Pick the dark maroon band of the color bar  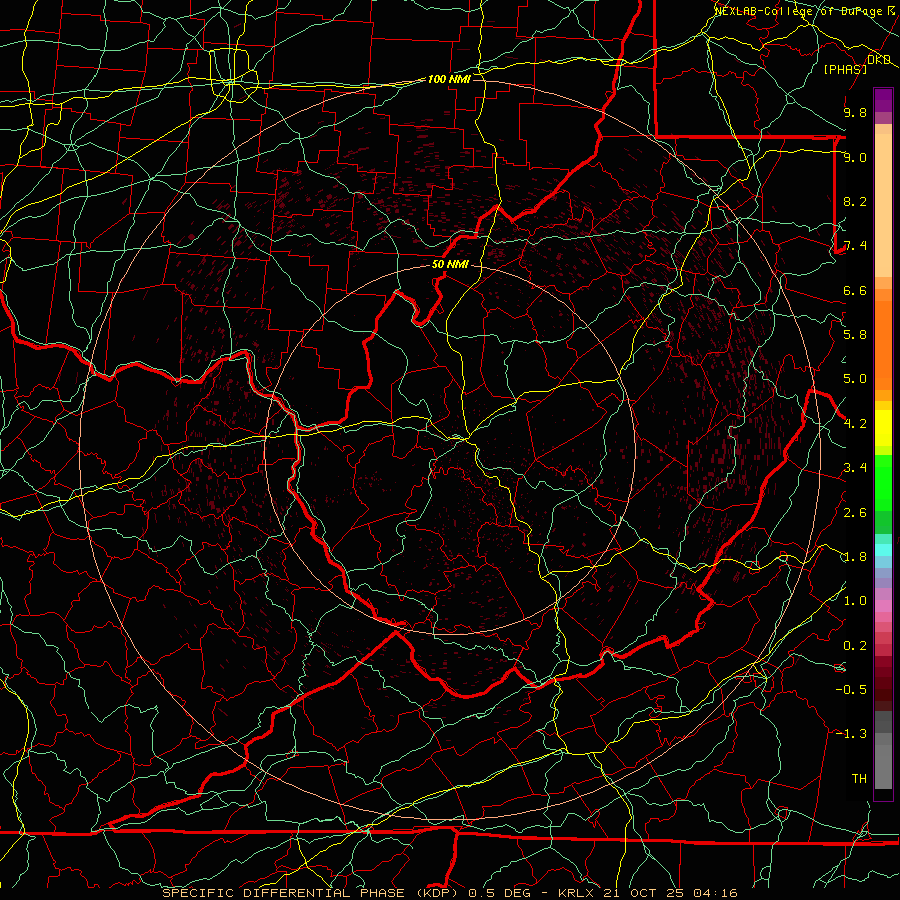[883, 683]
